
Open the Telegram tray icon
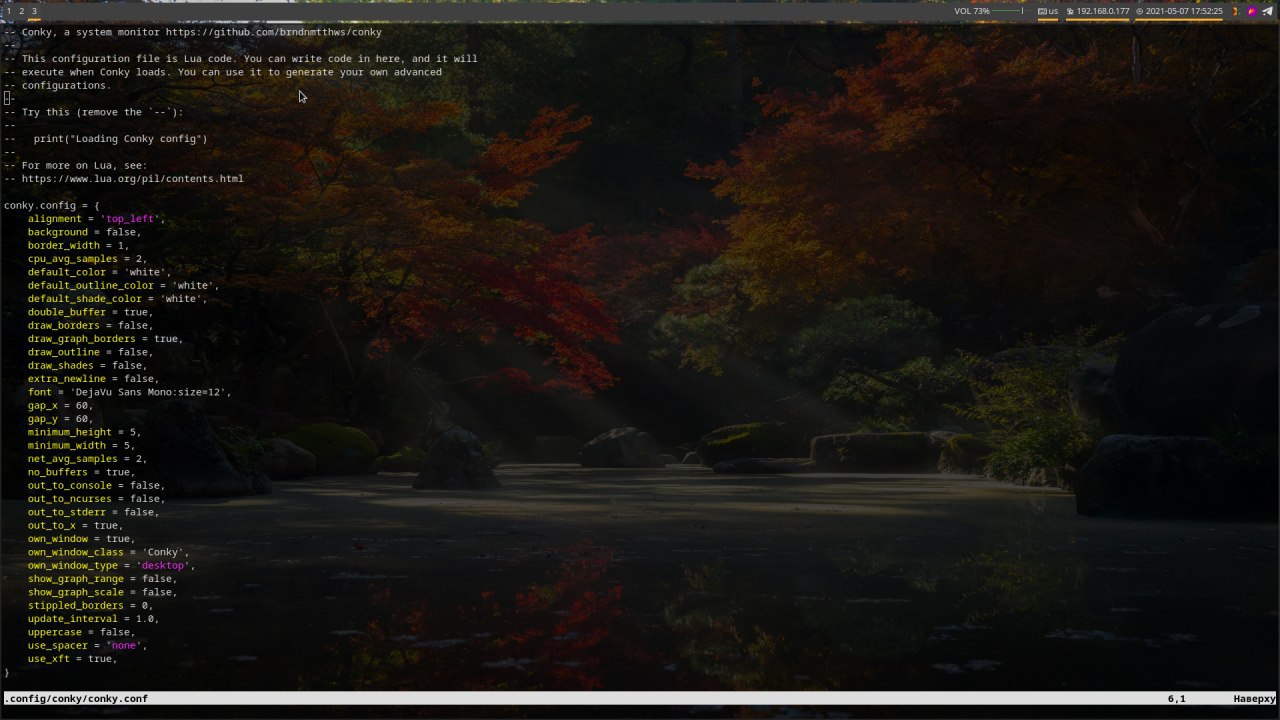point(1267,11)
